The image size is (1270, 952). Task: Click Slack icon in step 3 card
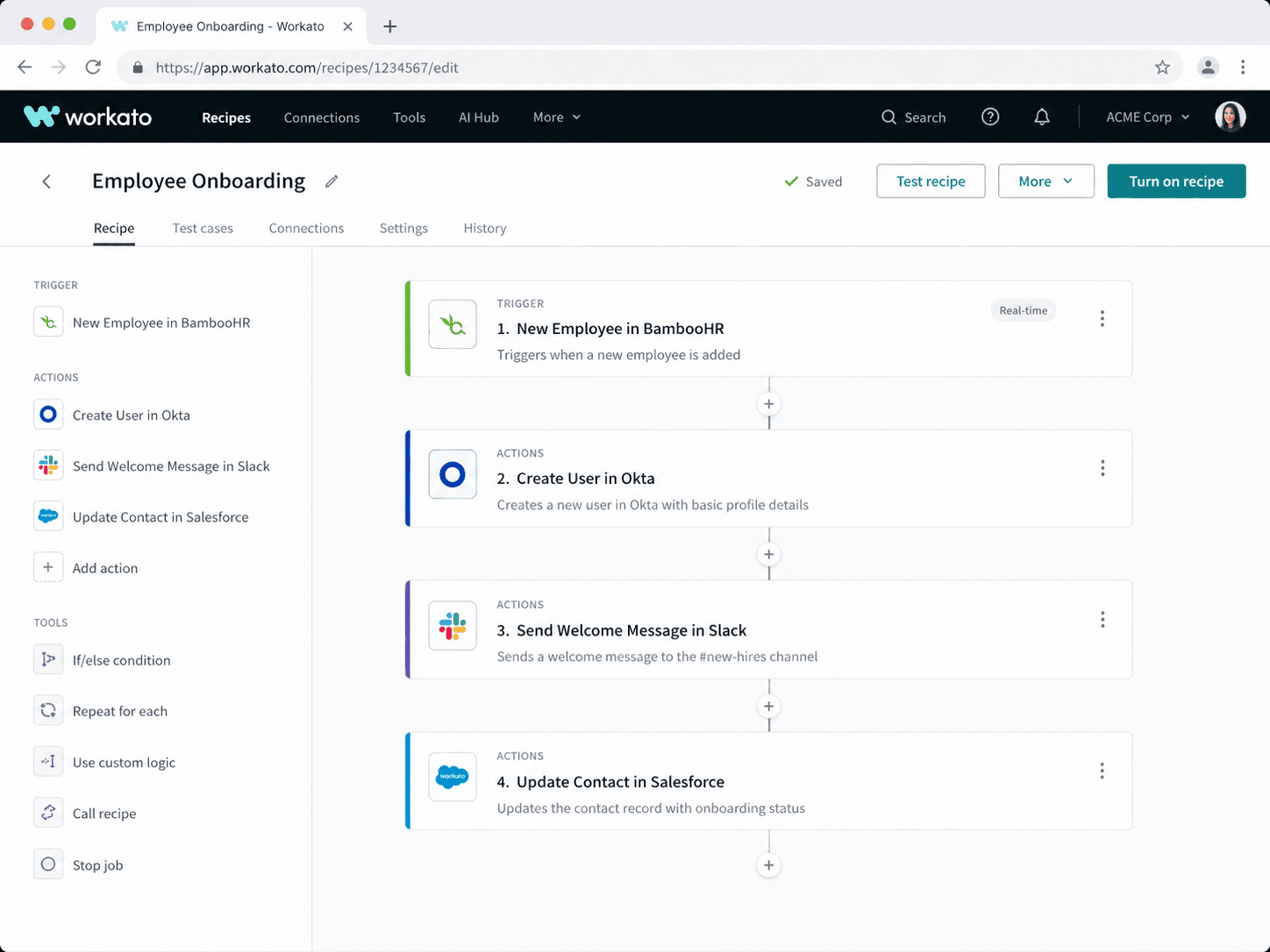[453, 626]
